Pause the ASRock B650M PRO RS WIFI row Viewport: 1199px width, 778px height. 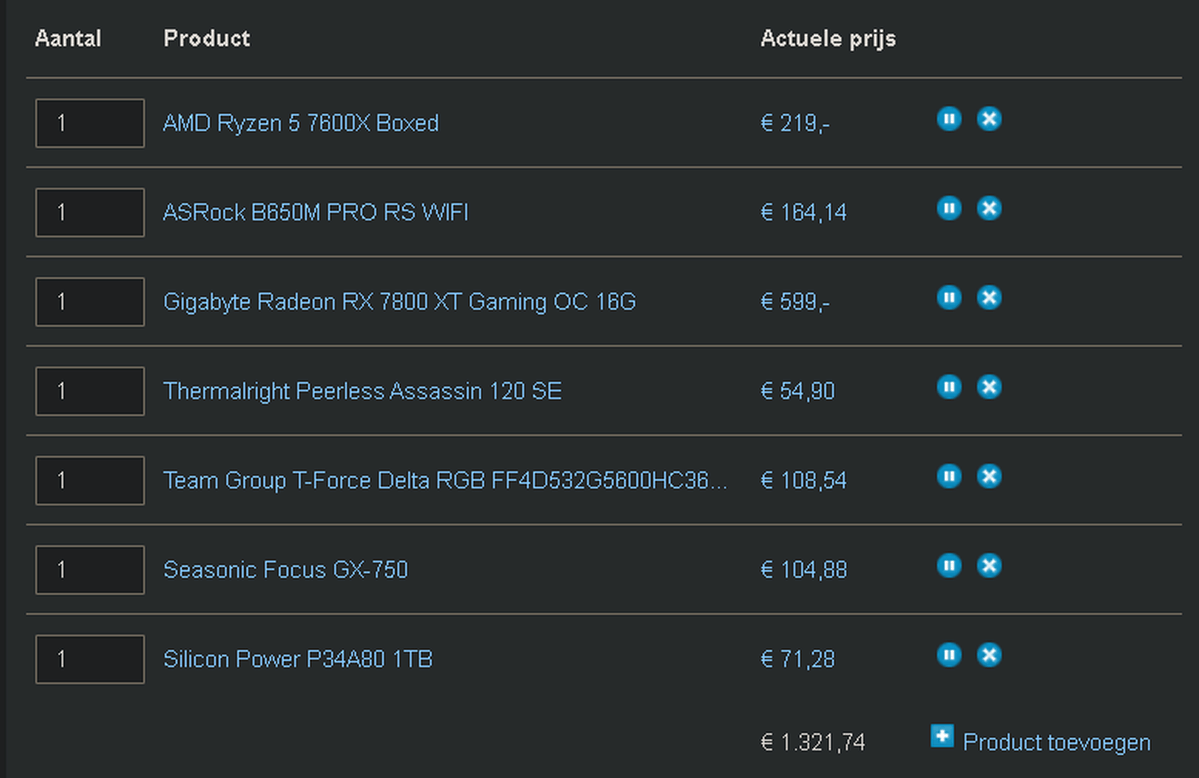(x=949, y=208)
